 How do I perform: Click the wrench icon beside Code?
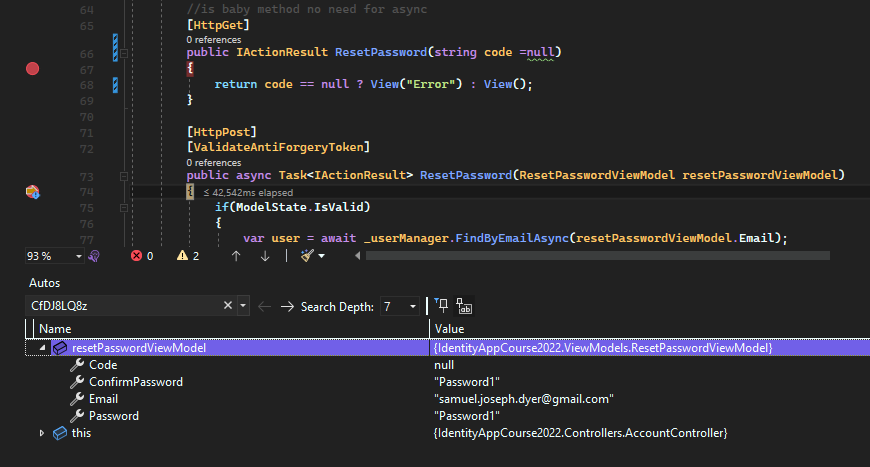tap(77, 365)
